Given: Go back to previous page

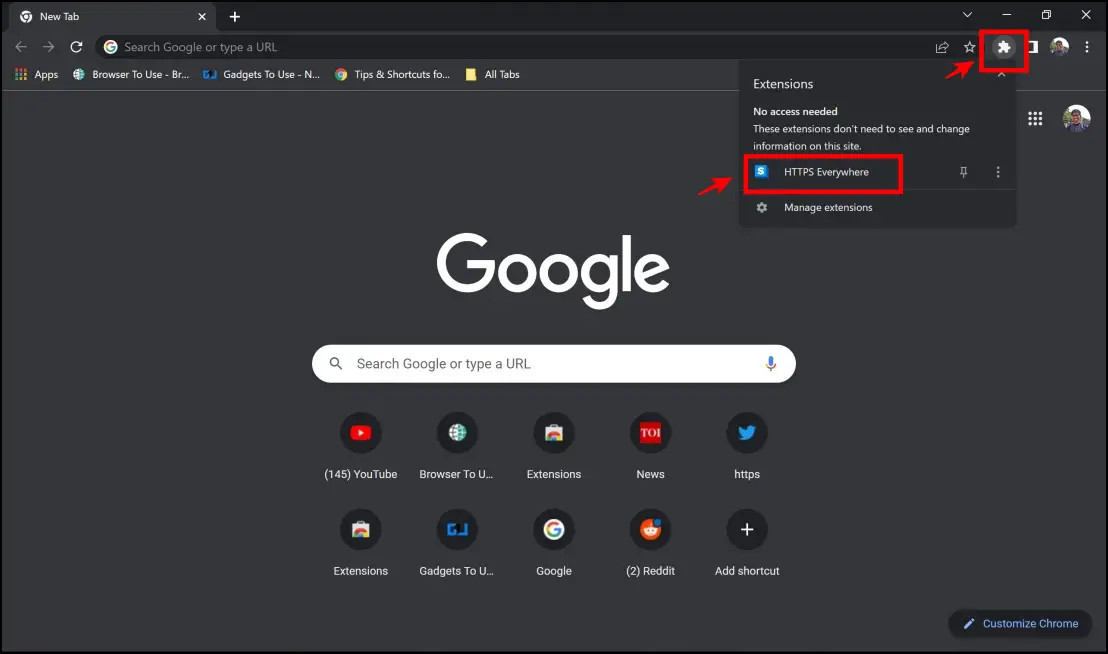Looking at the screenshot, I should pyautogui.click(x=21, y=47).
